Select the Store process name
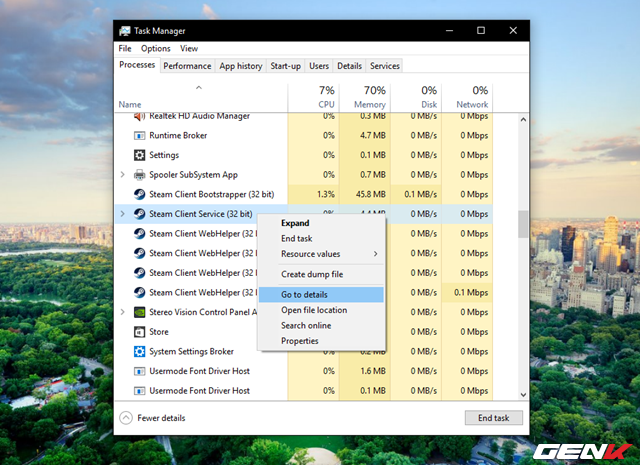 [159, 332]
